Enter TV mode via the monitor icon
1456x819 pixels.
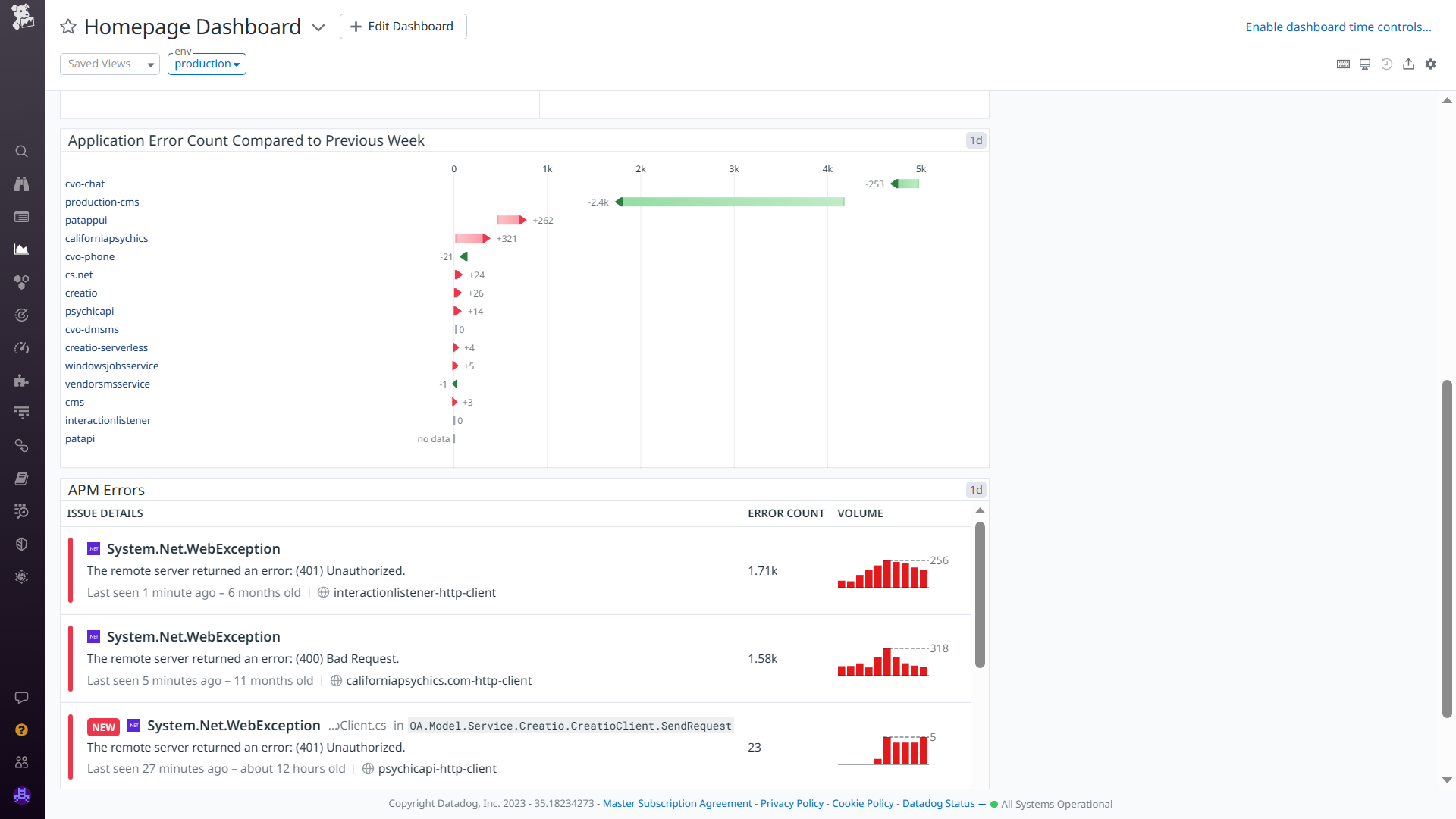click(x=1365, y=64)
